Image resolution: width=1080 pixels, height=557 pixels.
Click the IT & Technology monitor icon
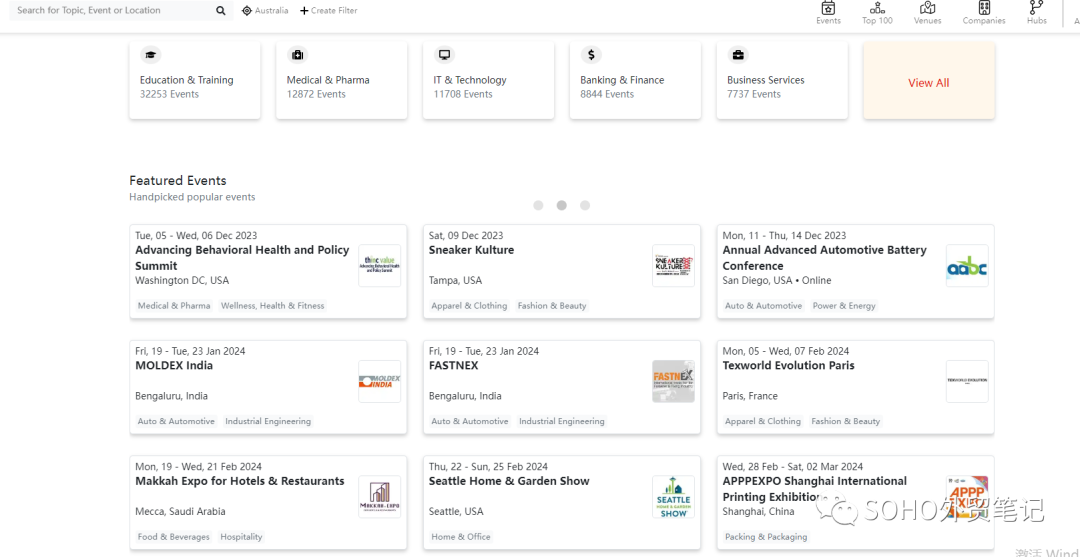[x=445, y=55]
